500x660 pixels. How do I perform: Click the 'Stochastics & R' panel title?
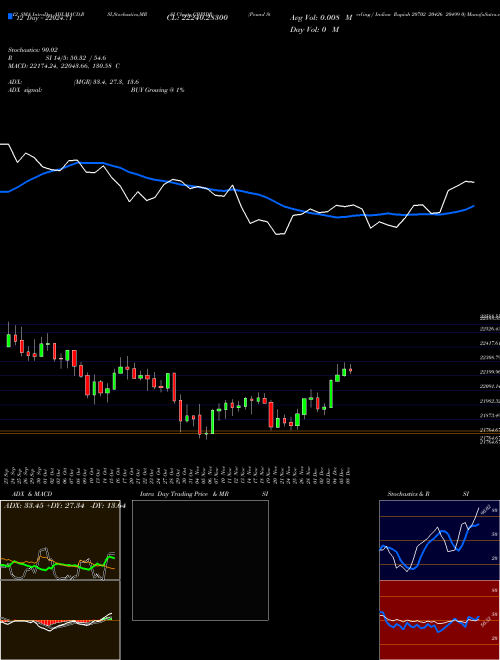click(408, 494)
